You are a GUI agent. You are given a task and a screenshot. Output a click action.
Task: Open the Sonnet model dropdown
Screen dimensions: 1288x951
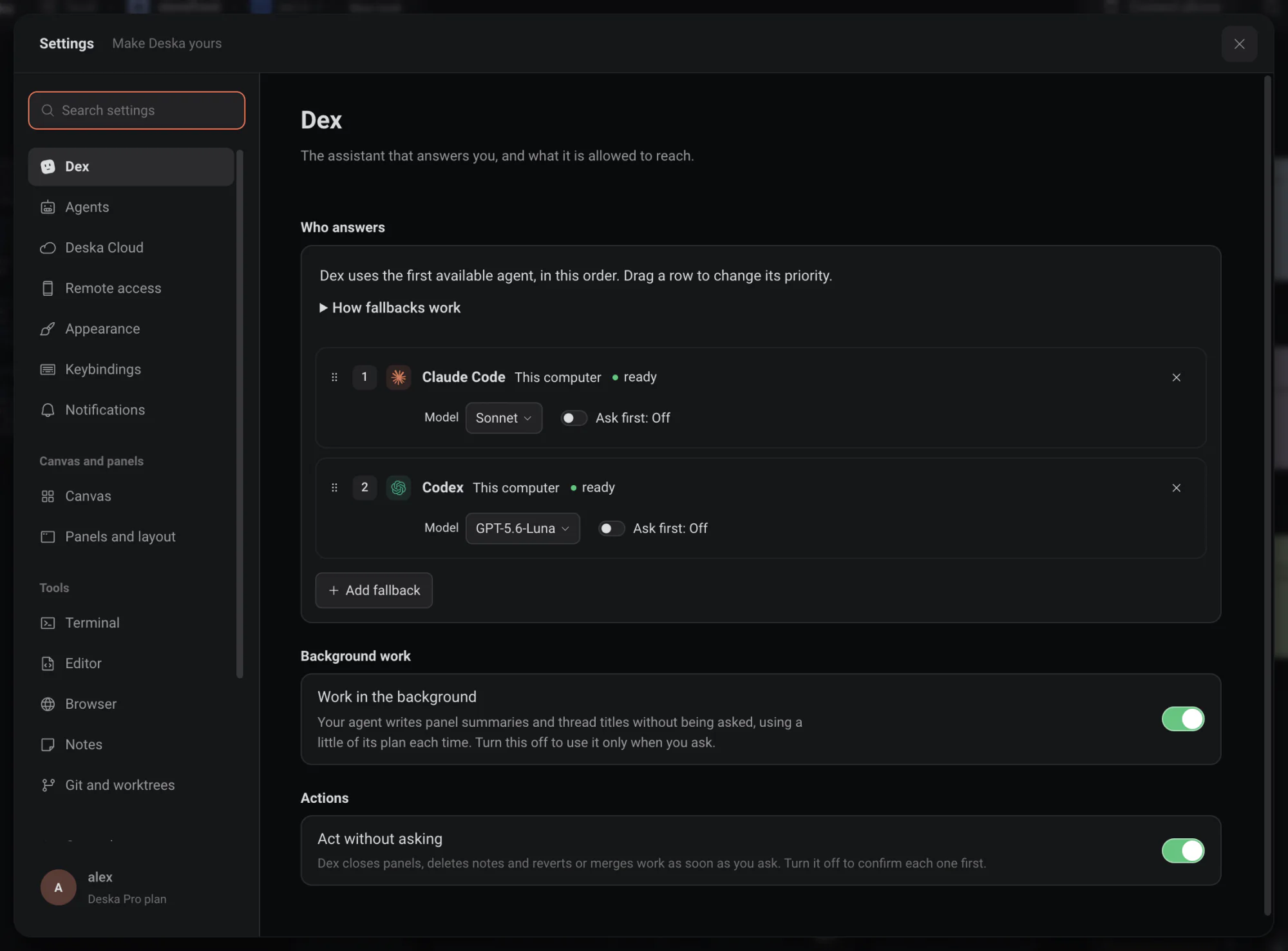pos(504,418)
